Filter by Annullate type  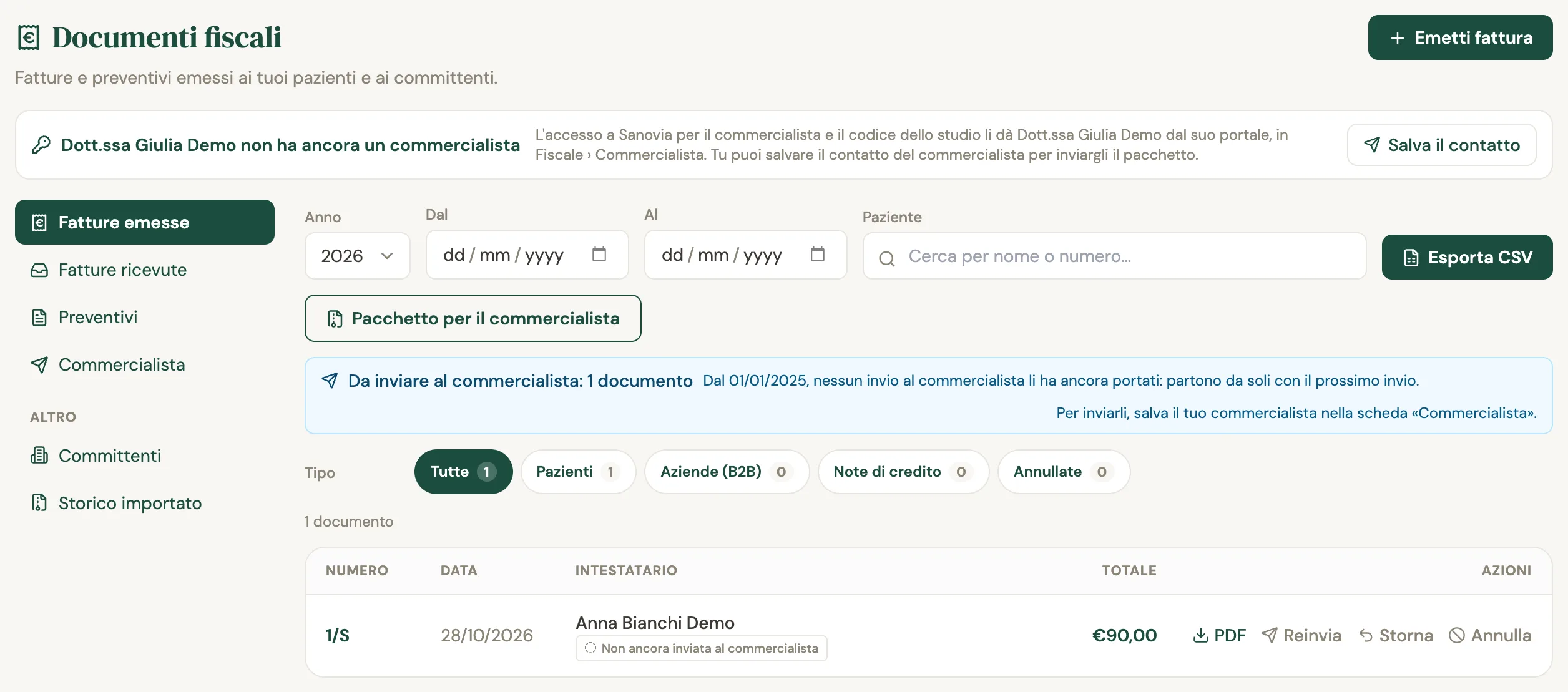coord(1064,472)
